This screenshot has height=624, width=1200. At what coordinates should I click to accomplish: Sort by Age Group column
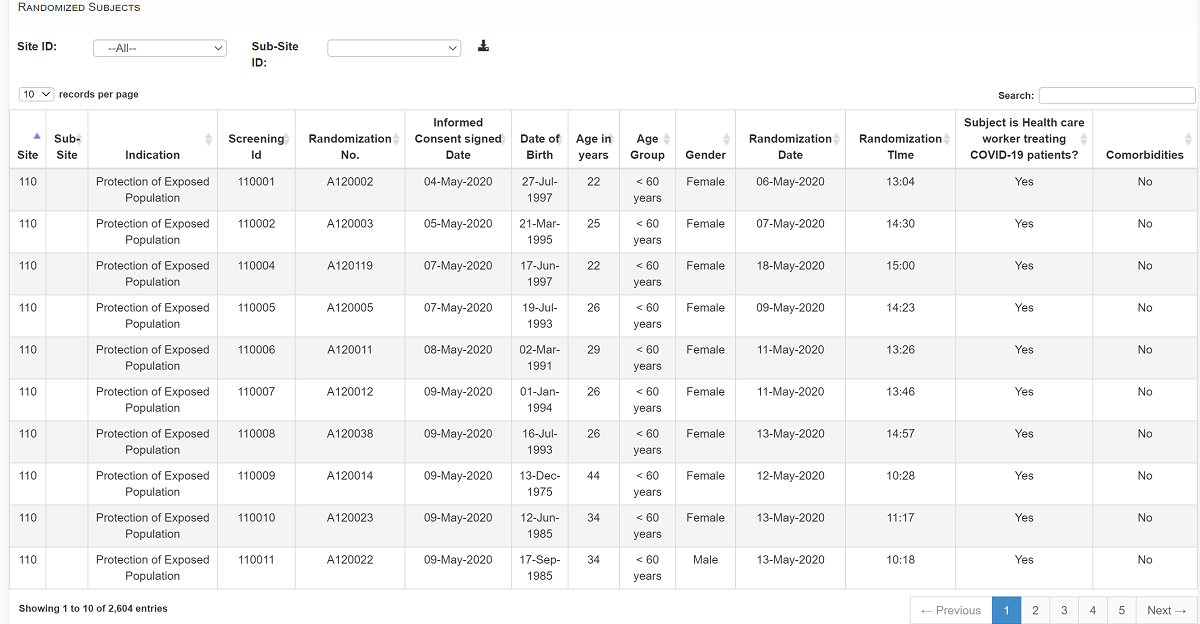647,146
